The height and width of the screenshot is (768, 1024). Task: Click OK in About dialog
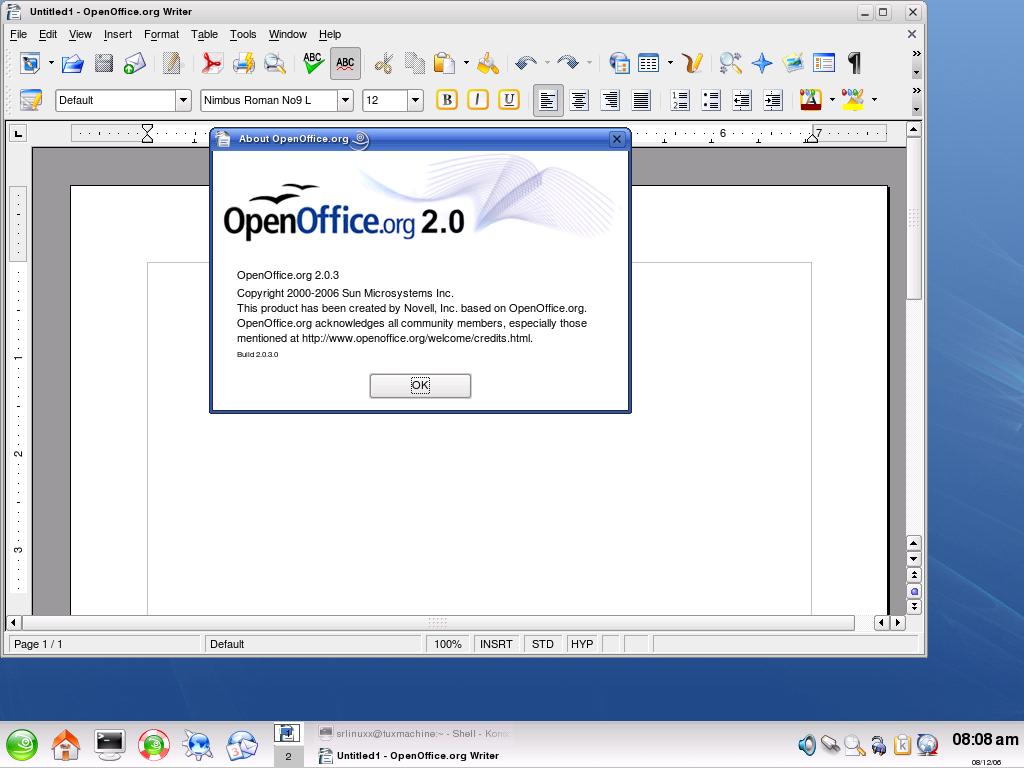coord(420,385)
